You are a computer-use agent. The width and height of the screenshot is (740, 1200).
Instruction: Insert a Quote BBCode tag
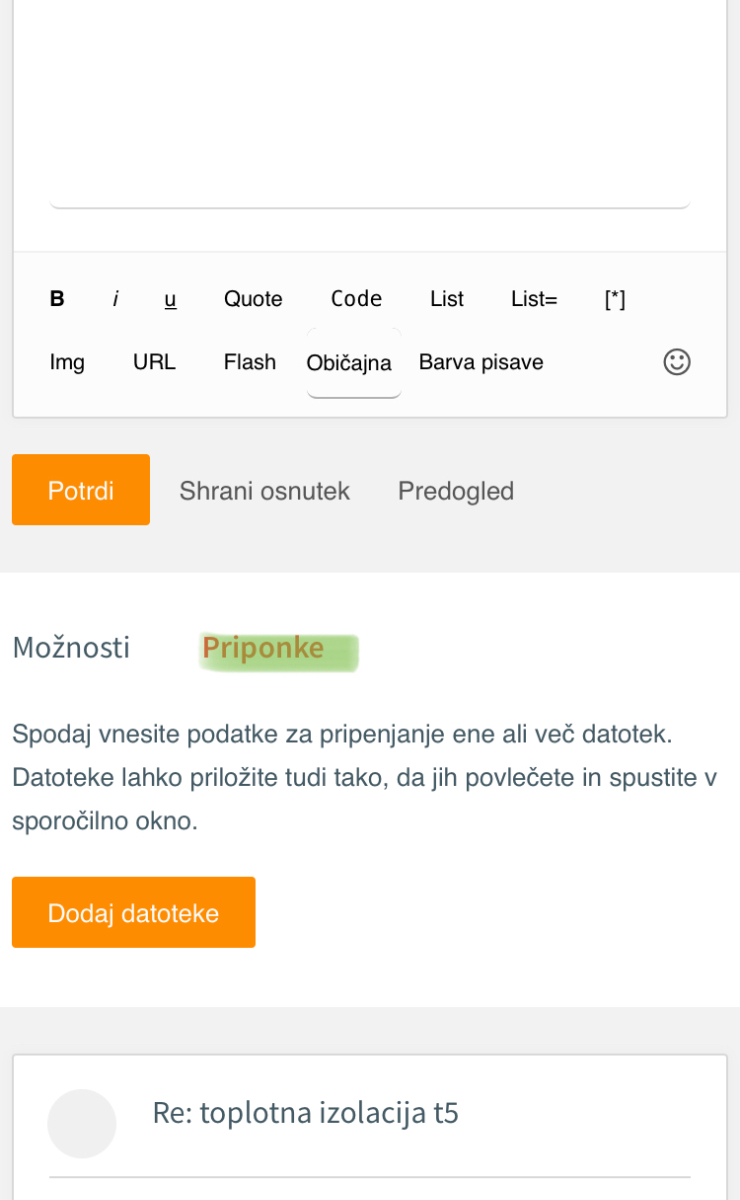point(253,299)
